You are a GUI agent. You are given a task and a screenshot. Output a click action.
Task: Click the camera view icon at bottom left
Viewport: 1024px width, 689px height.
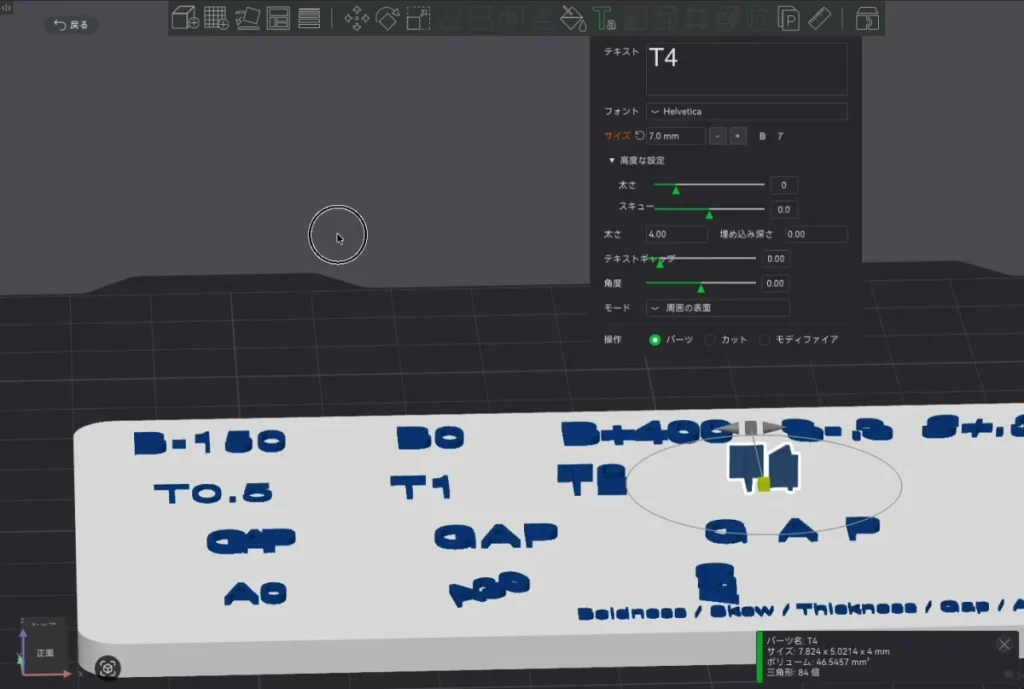tap(108, 667)
